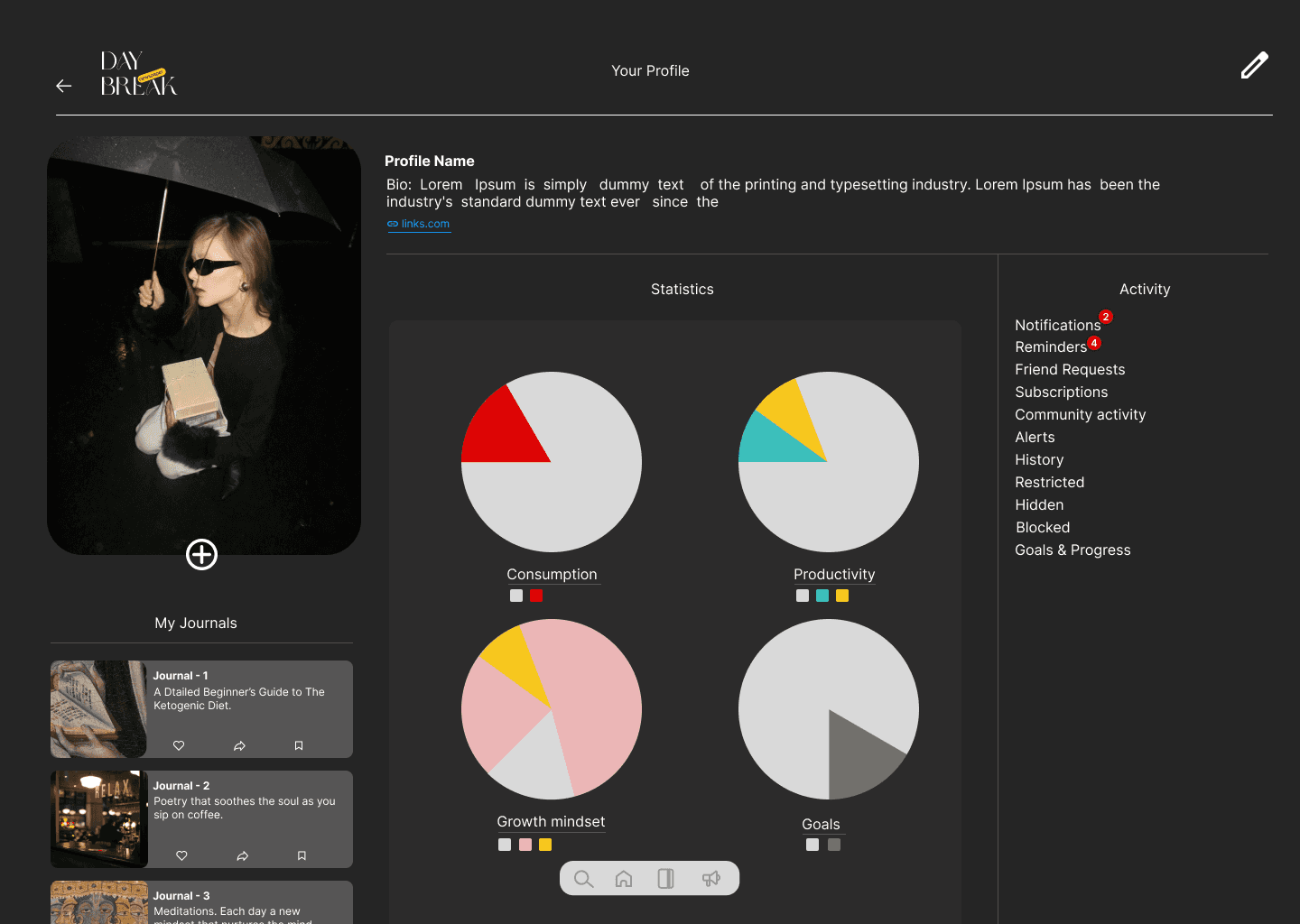
Task: Click the pink swatch under Growth mindset
Action: pos(525,845)
